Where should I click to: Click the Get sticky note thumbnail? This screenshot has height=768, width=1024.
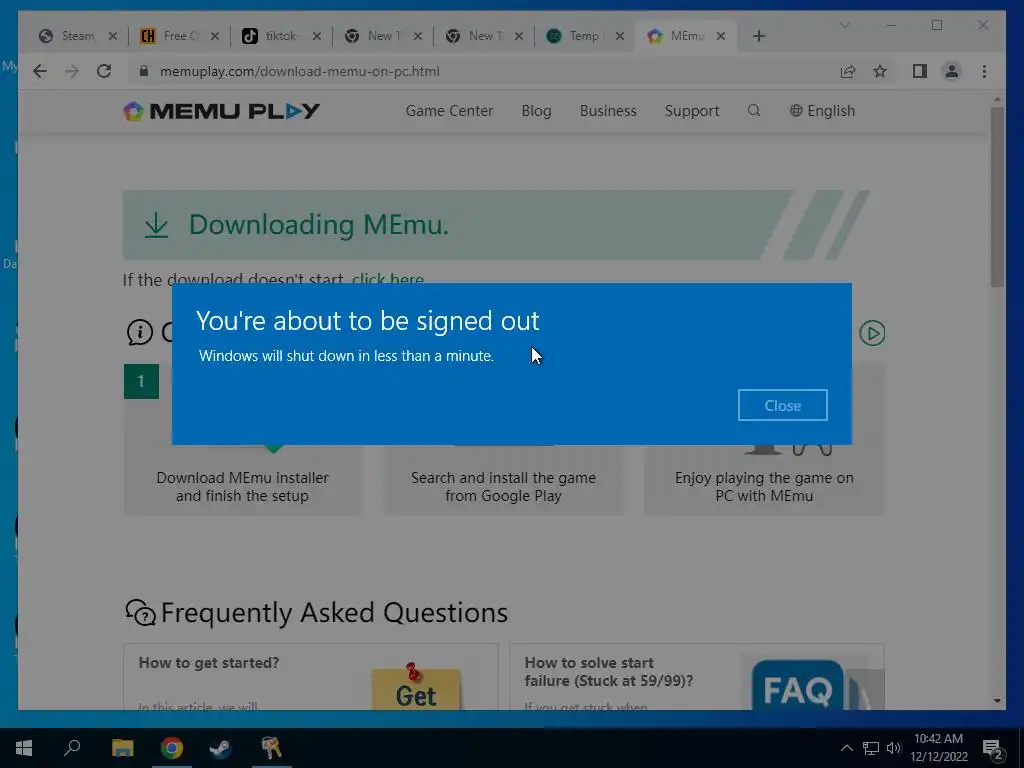tap(416, 687)
